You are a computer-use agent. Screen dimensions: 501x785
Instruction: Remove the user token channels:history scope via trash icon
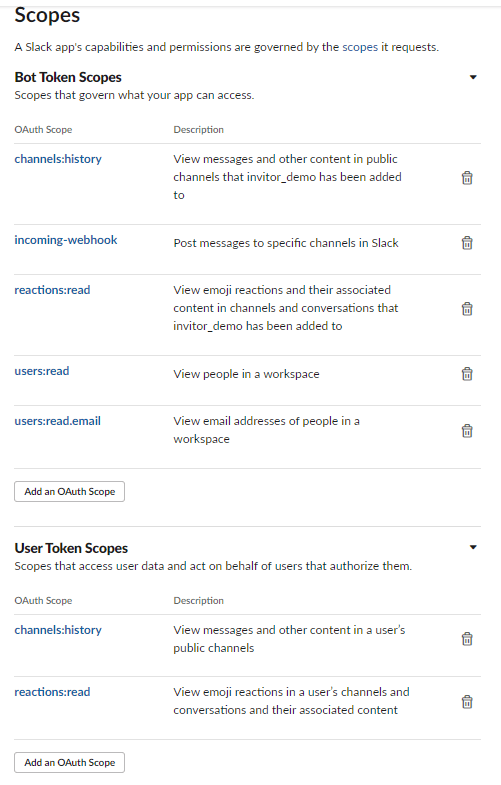tap(466, 639)
